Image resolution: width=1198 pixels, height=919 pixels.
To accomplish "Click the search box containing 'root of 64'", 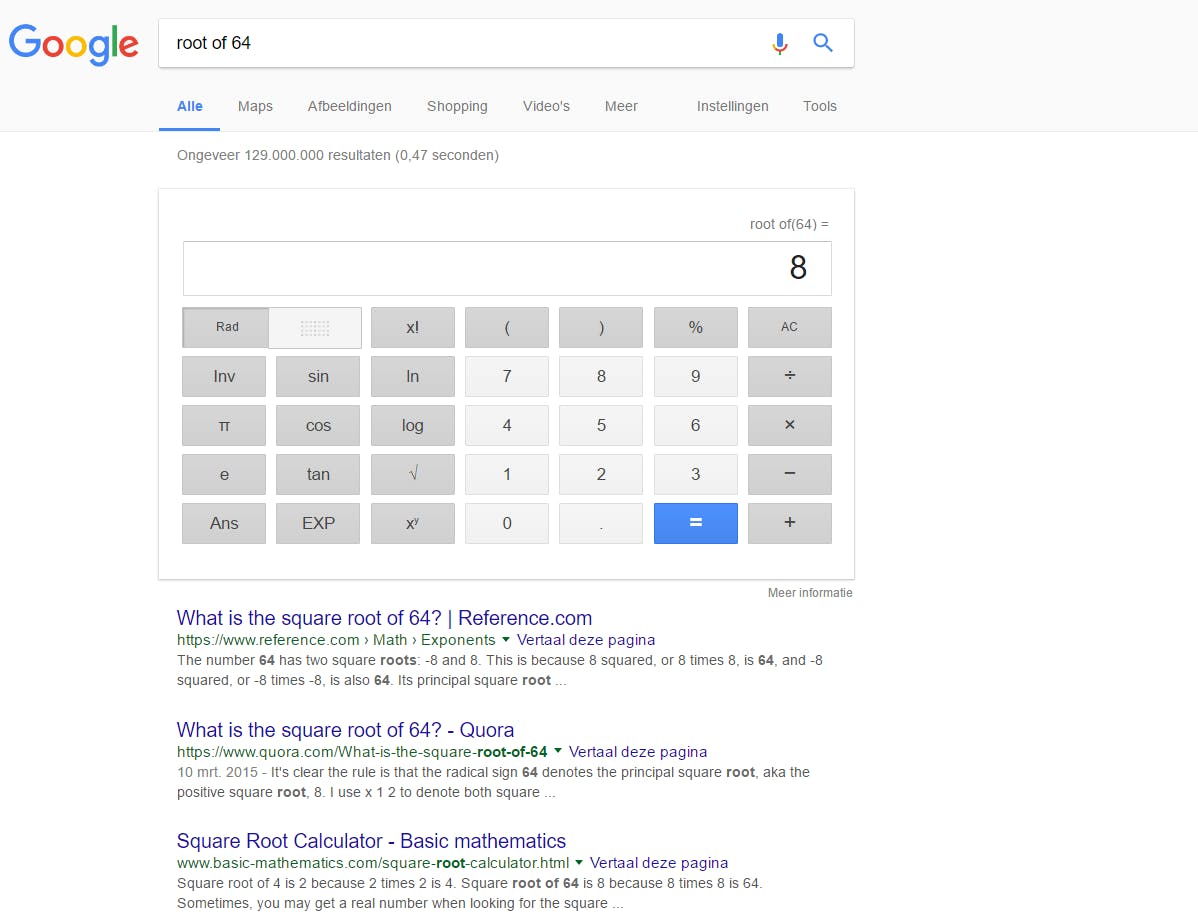I will [460, 43].
